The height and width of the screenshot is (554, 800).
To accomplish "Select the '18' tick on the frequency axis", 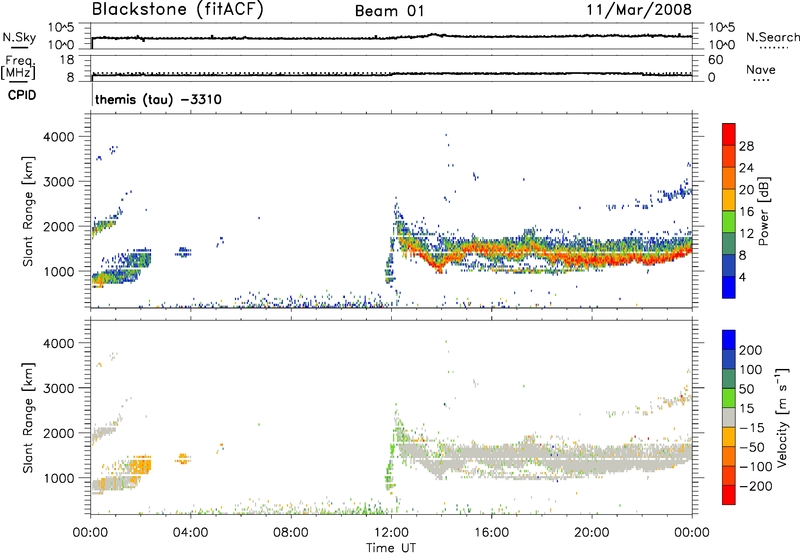I will (67, 60).
